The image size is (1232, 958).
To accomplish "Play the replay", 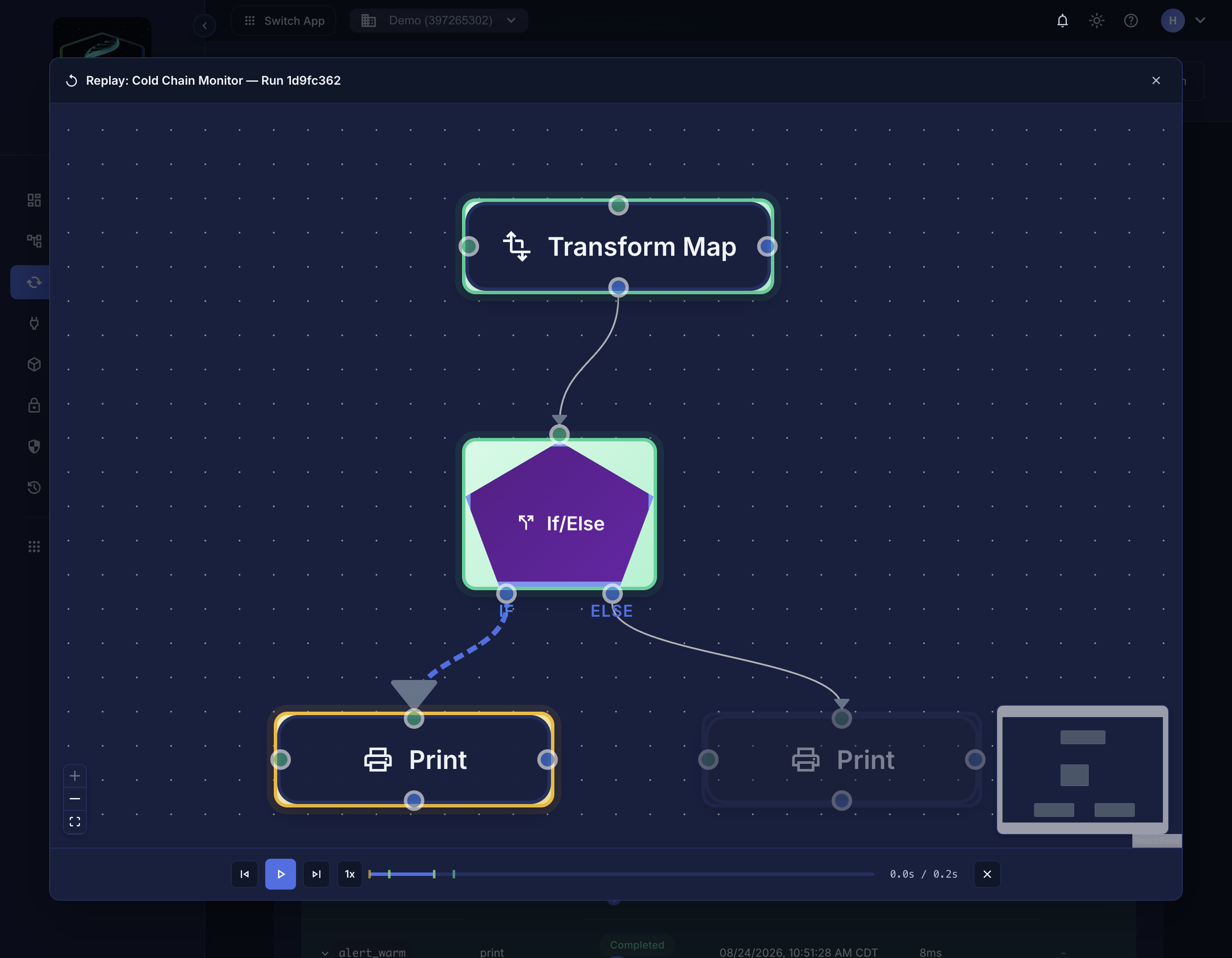I will pos(280,874).
